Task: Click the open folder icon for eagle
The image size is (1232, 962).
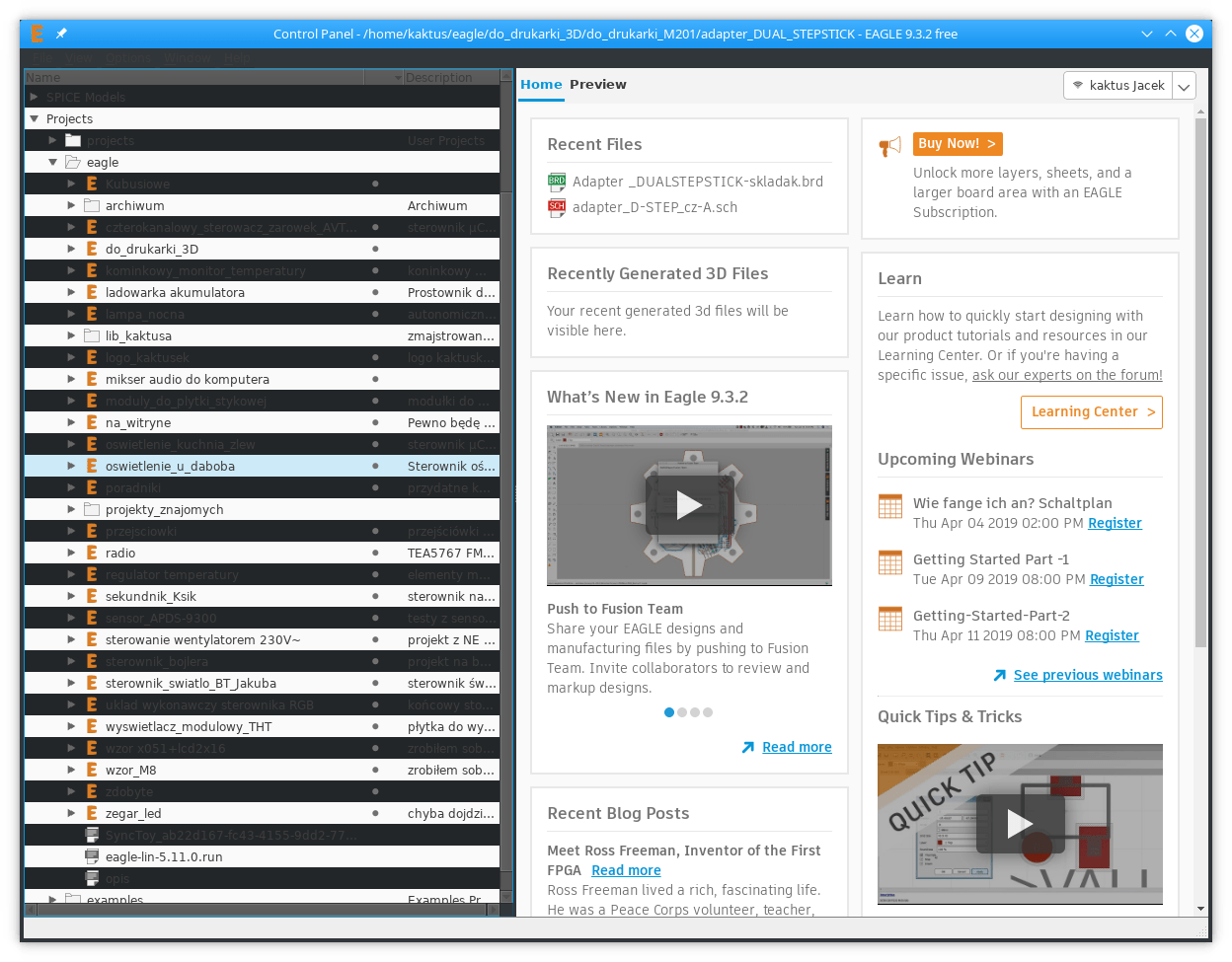Action: 73,163
